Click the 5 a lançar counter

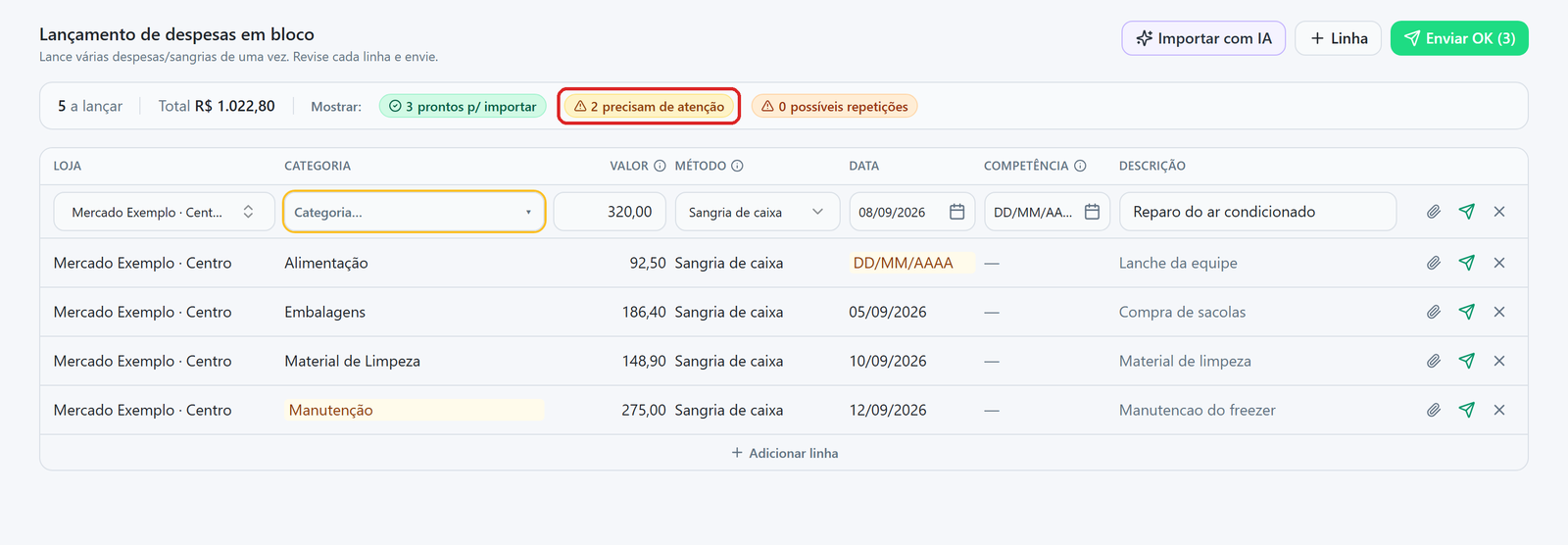(x=90, y=106)
